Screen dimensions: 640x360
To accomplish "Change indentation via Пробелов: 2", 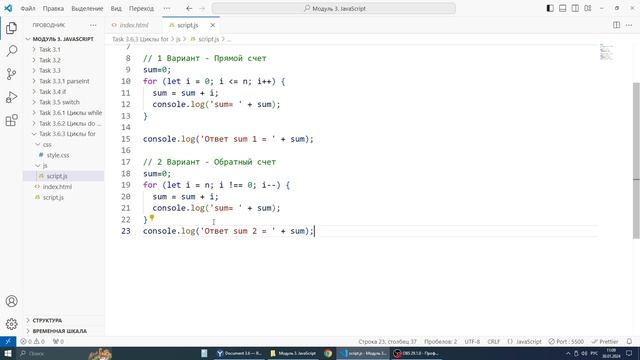I will (x=441, y=341).
